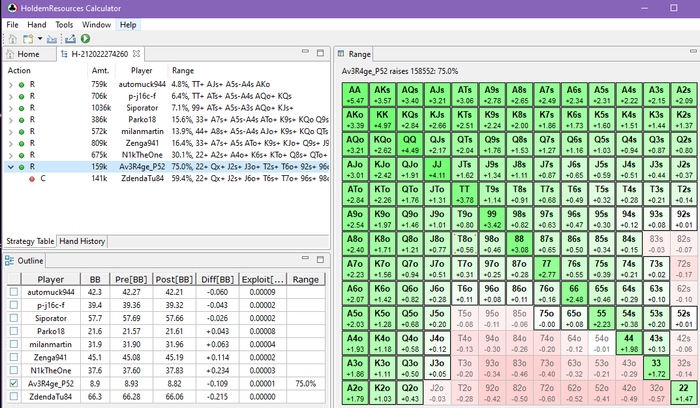Screen dimensions: 700x408
Task: Click the Pre[BB] column header in Outline
Action: point(131,279)
